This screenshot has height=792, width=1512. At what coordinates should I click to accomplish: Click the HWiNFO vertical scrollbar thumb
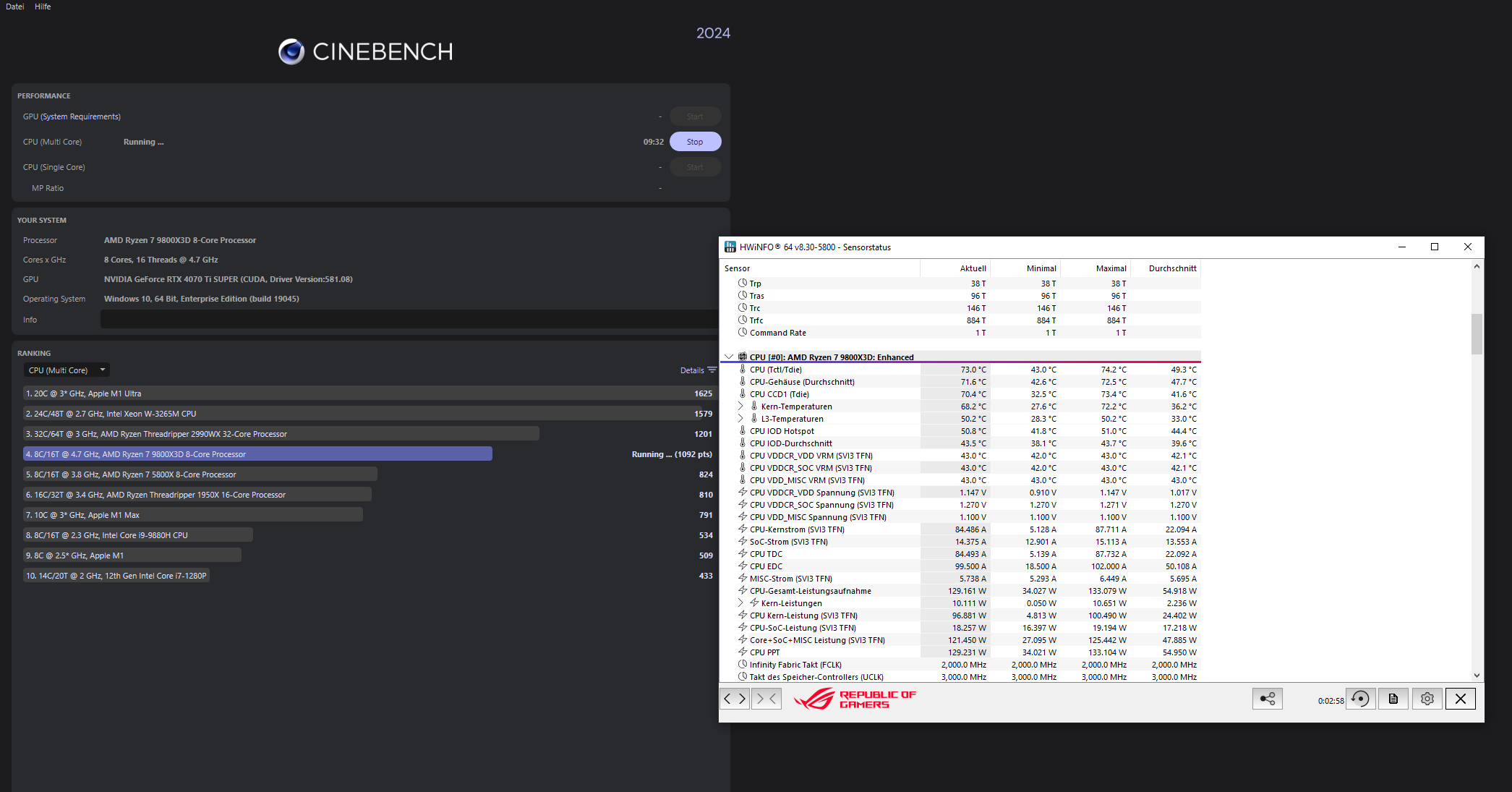pyautogui.click(x=1477, y=333)
